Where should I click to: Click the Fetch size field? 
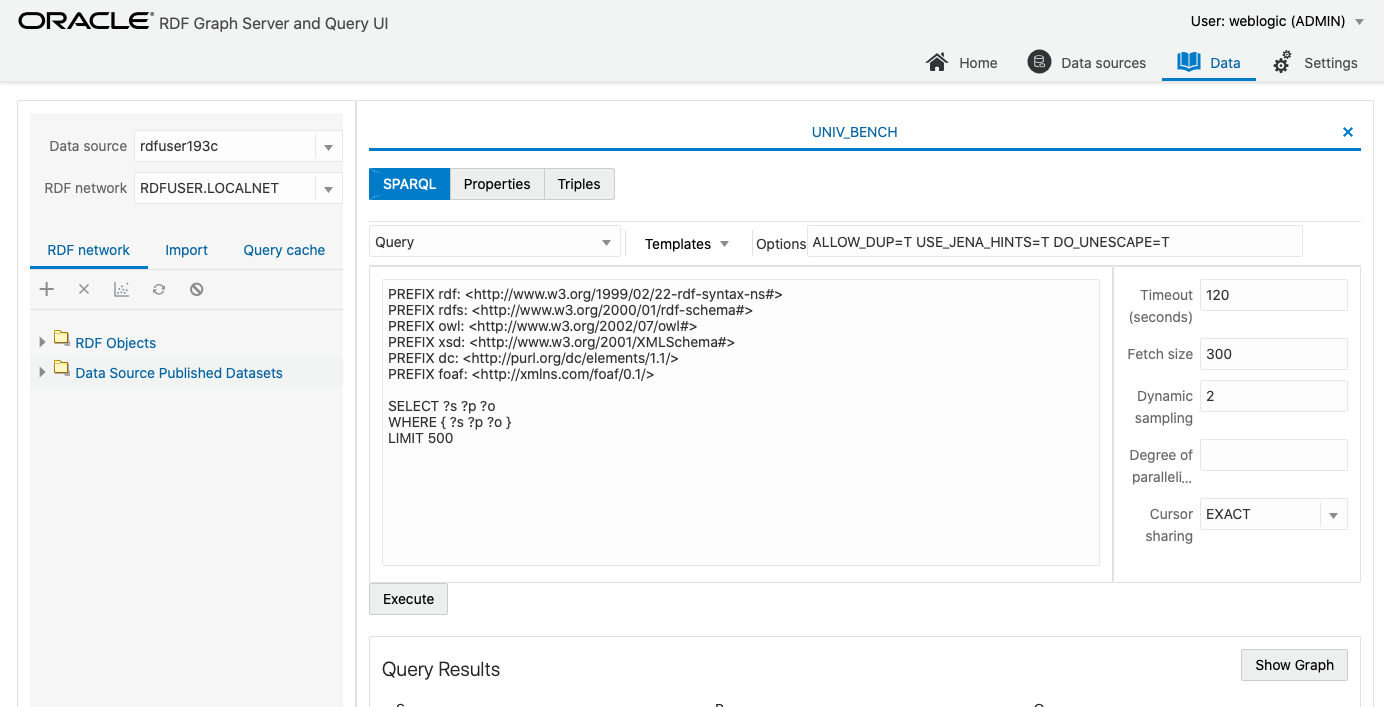pos(1273,354)
